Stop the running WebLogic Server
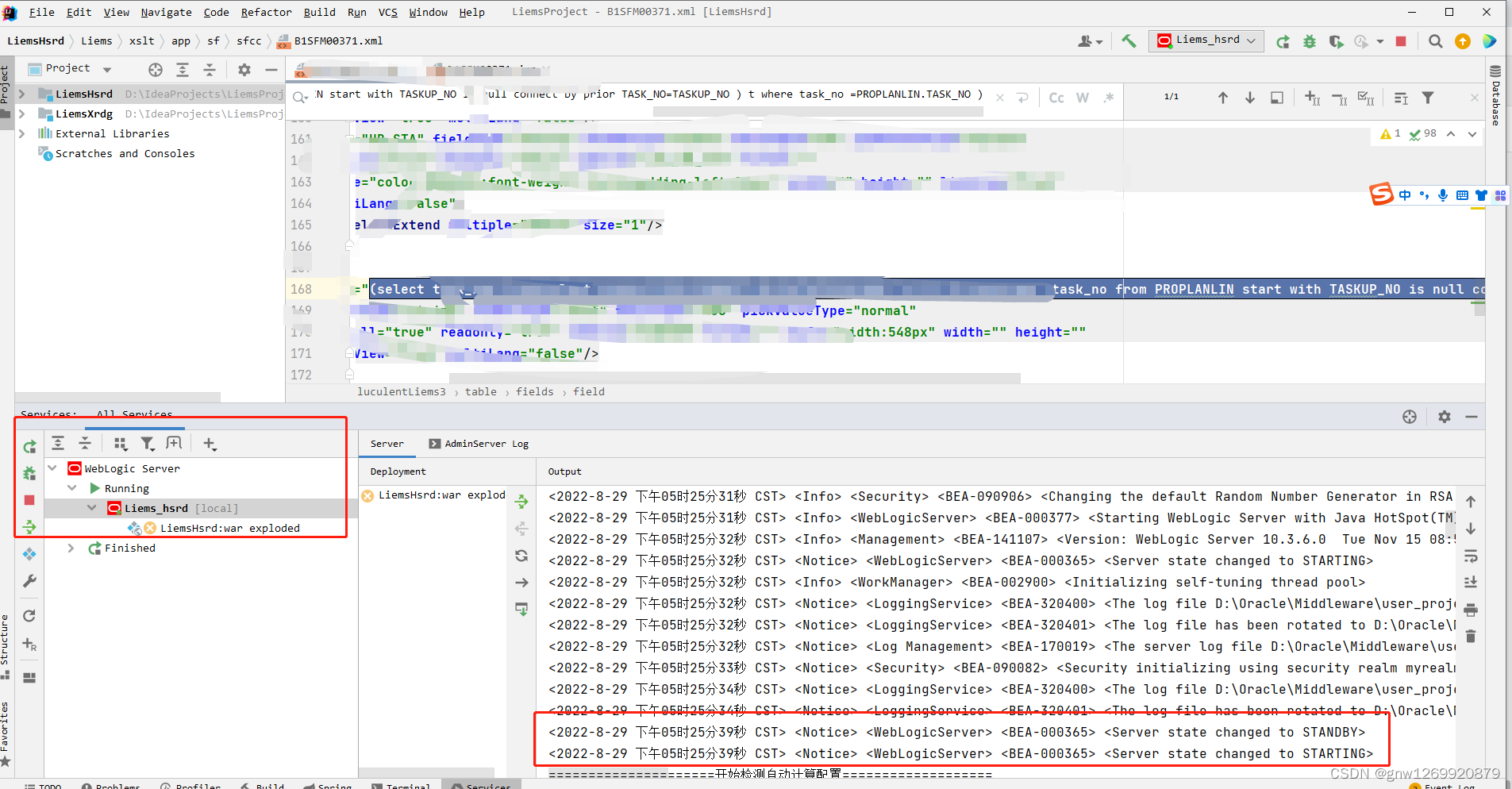Screen dimensions: 1512x789 point(29,500)
